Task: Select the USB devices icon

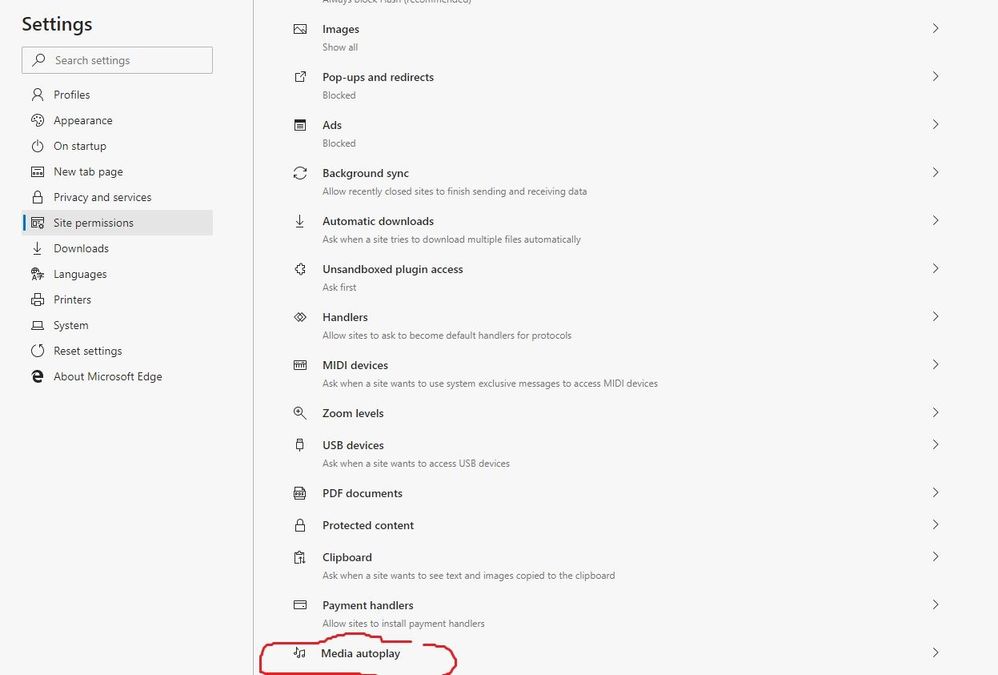Action: (300, 445)
